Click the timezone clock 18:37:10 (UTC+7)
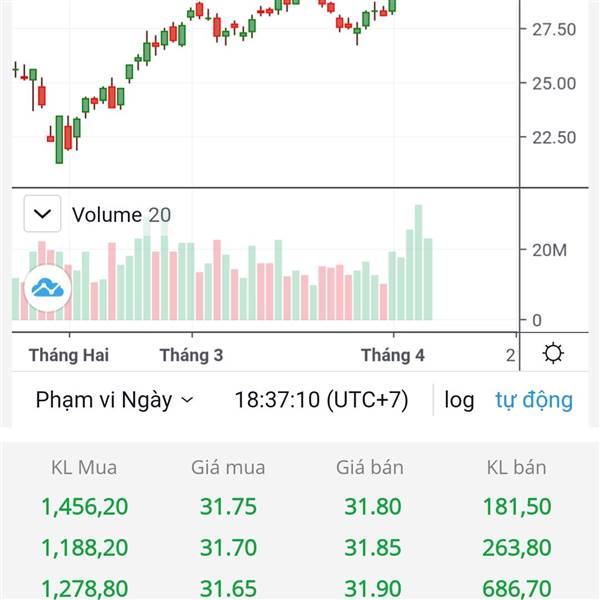 [321, 400]
